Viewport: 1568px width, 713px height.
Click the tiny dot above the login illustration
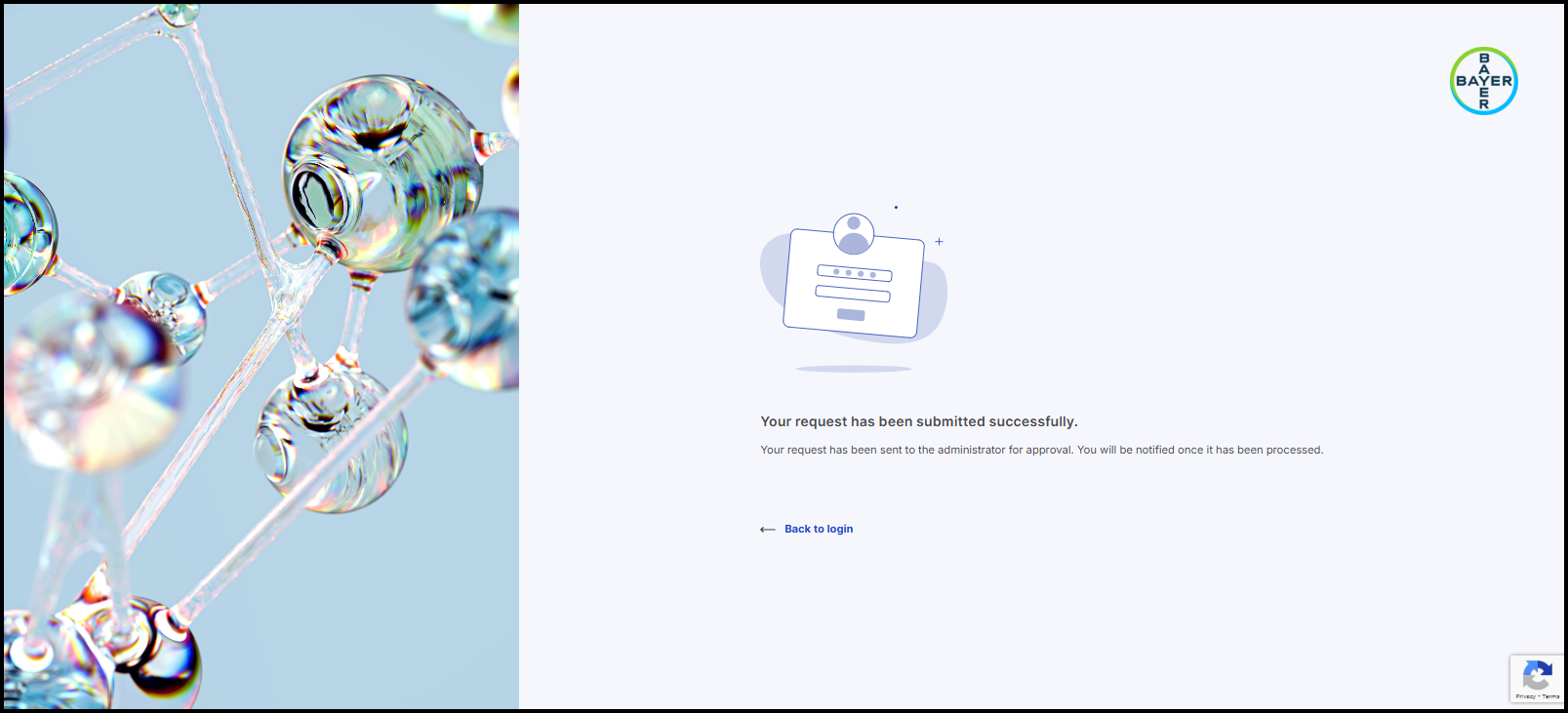[896, 207]
